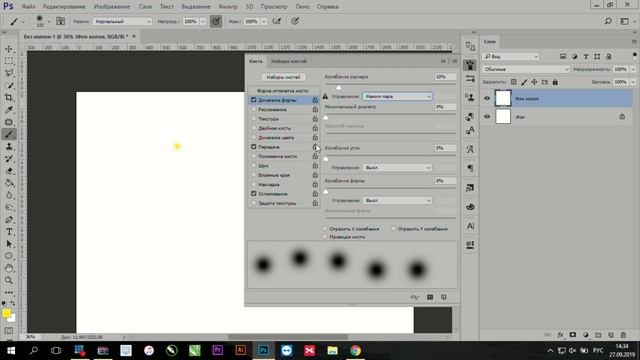Select the Clone Stamp tool

(9, 147)
